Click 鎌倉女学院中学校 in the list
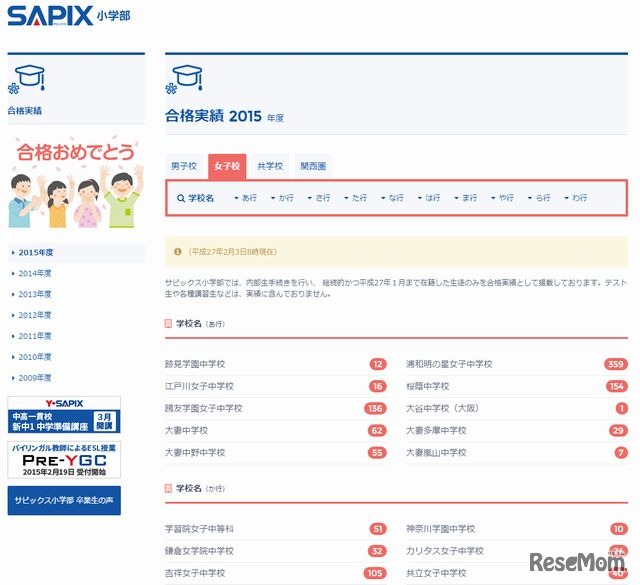The width and height of the screenshot is (640, 585). [x=199, y=551]
